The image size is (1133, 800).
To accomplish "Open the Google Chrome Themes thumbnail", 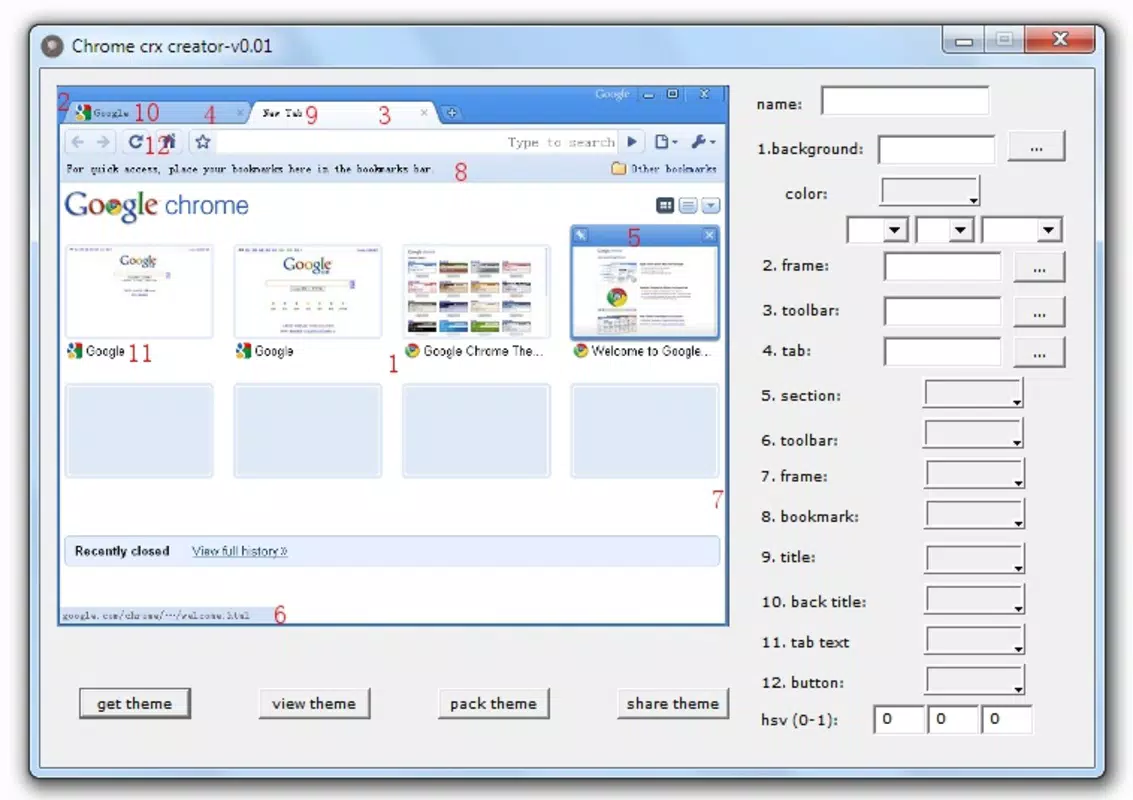I will point(476,291).
